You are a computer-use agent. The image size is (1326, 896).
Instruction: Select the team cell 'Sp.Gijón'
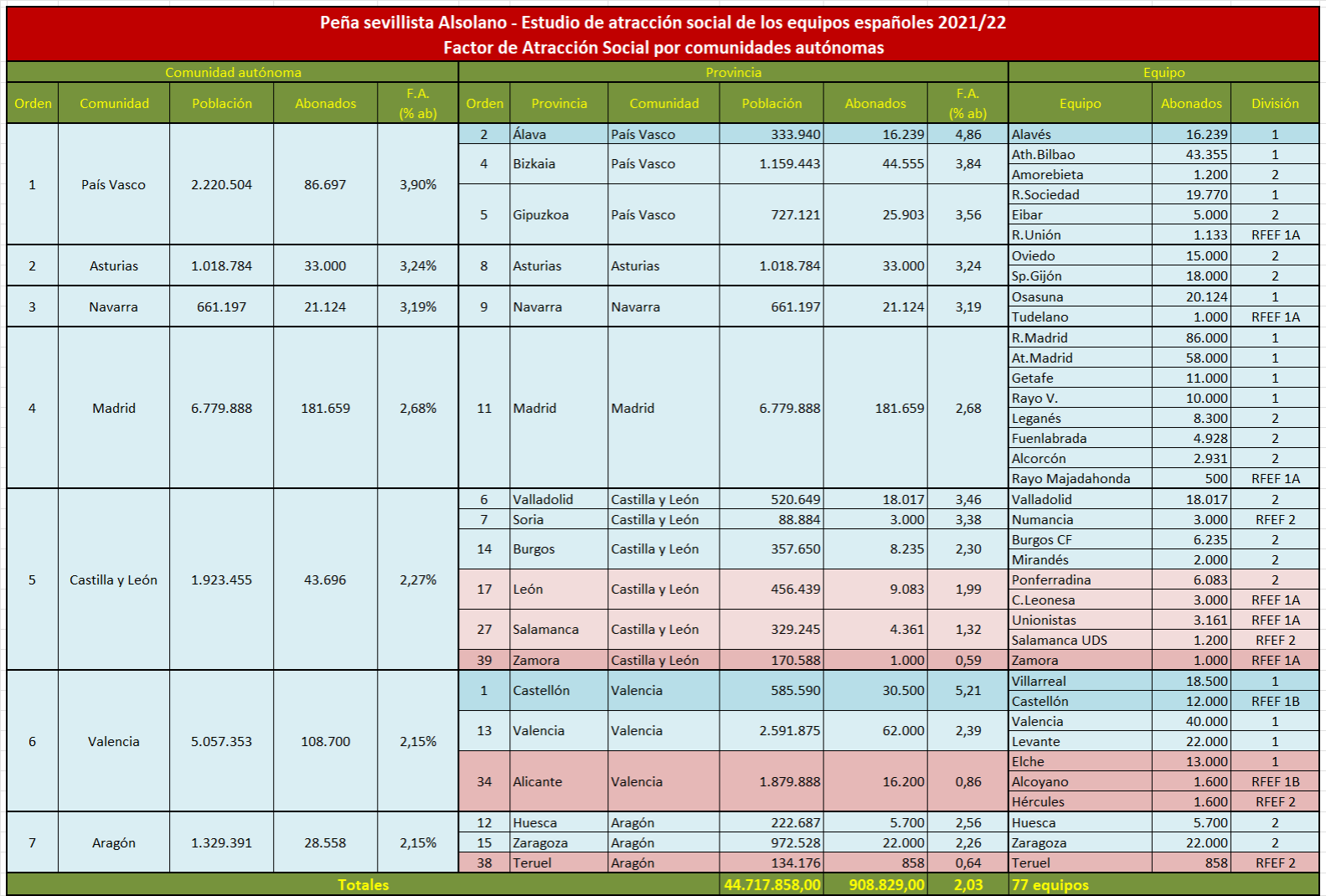[1081, 275]
